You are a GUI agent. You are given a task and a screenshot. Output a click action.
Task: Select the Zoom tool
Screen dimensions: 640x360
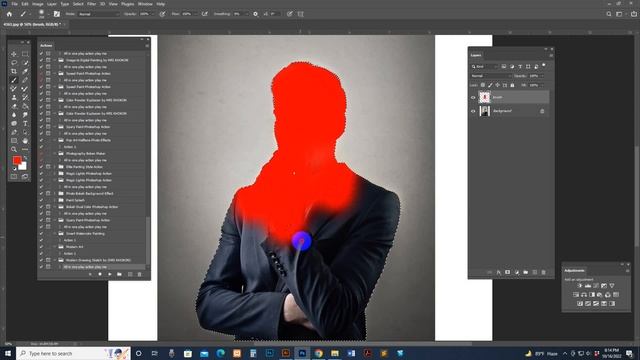[14, 149]
